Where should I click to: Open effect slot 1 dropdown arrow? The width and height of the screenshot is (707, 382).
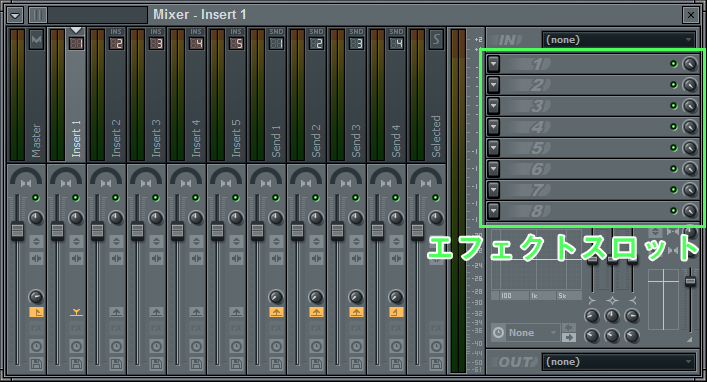(x=494, y=64)
